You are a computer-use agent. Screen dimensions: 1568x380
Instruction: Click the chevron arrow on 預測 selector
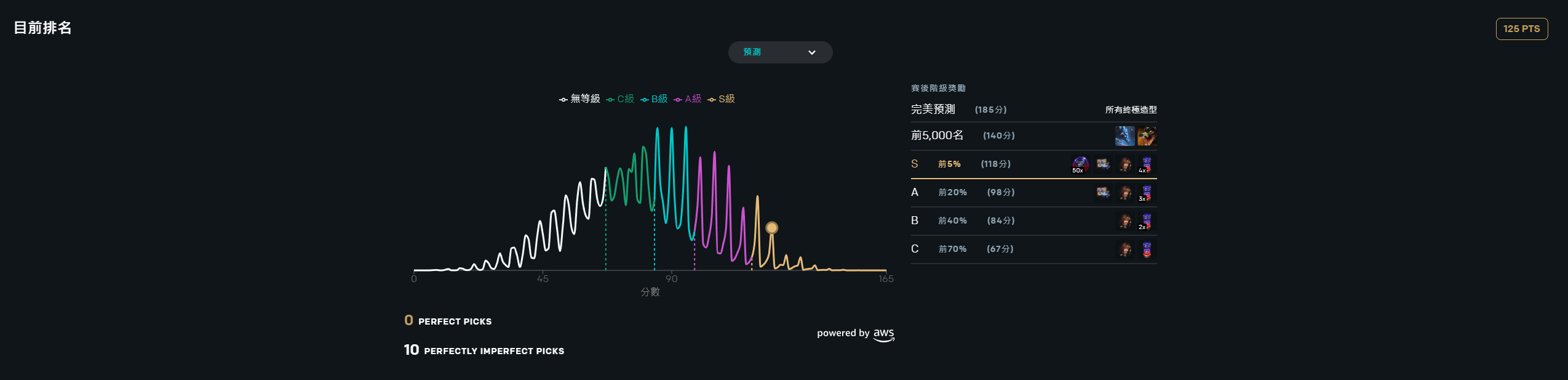pos(812,52)
